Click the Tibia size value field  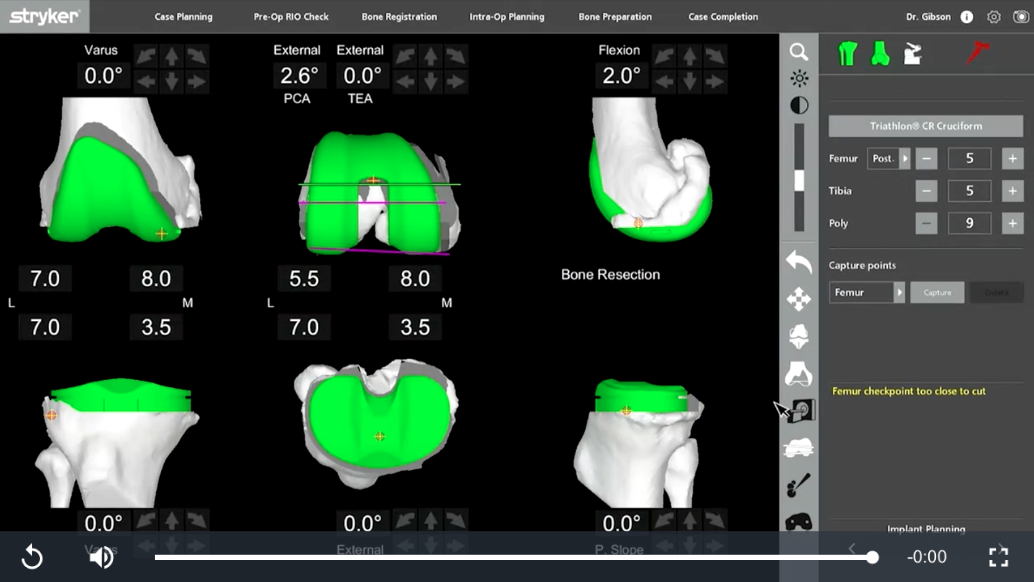[x=969, y=190]
